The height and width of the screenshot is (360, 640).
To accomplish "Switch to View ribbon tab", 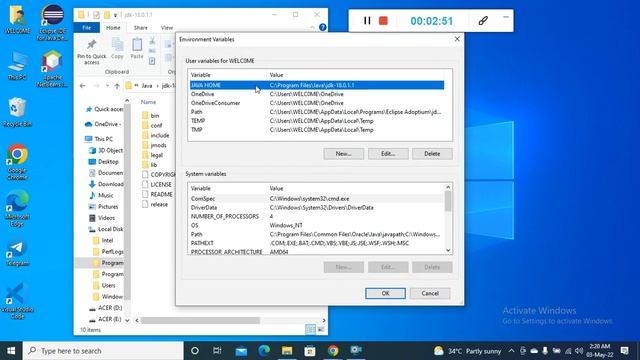I will coord(167,27).
